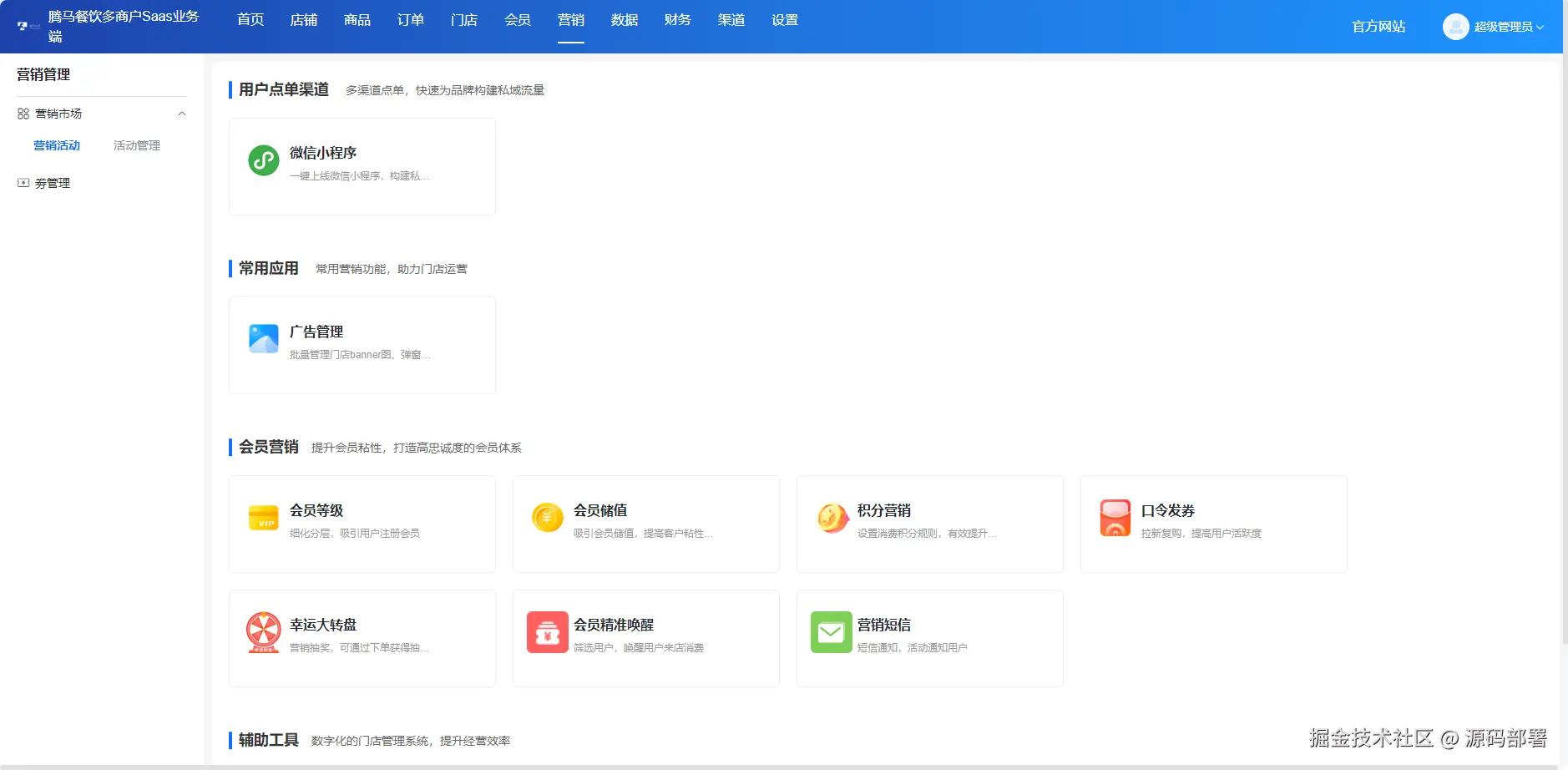Click the 常用应用 section heading

(x=269, y=268)
